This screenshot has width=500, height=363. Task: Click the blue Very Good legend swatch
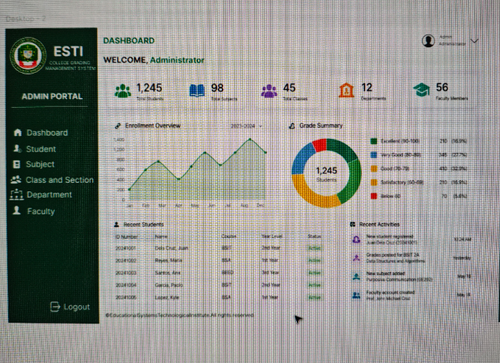click(374, 155)
